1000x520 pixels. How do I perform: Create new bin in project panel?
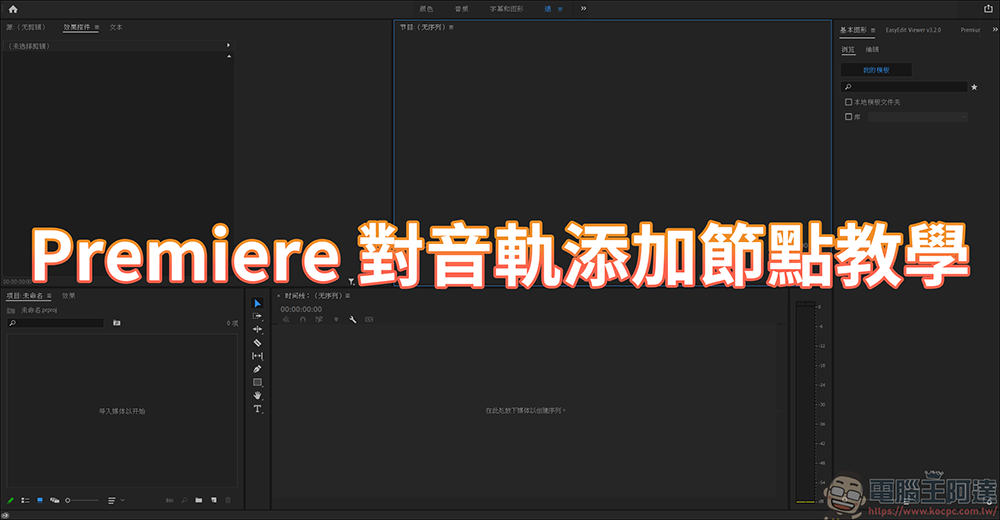coord(198,500)
